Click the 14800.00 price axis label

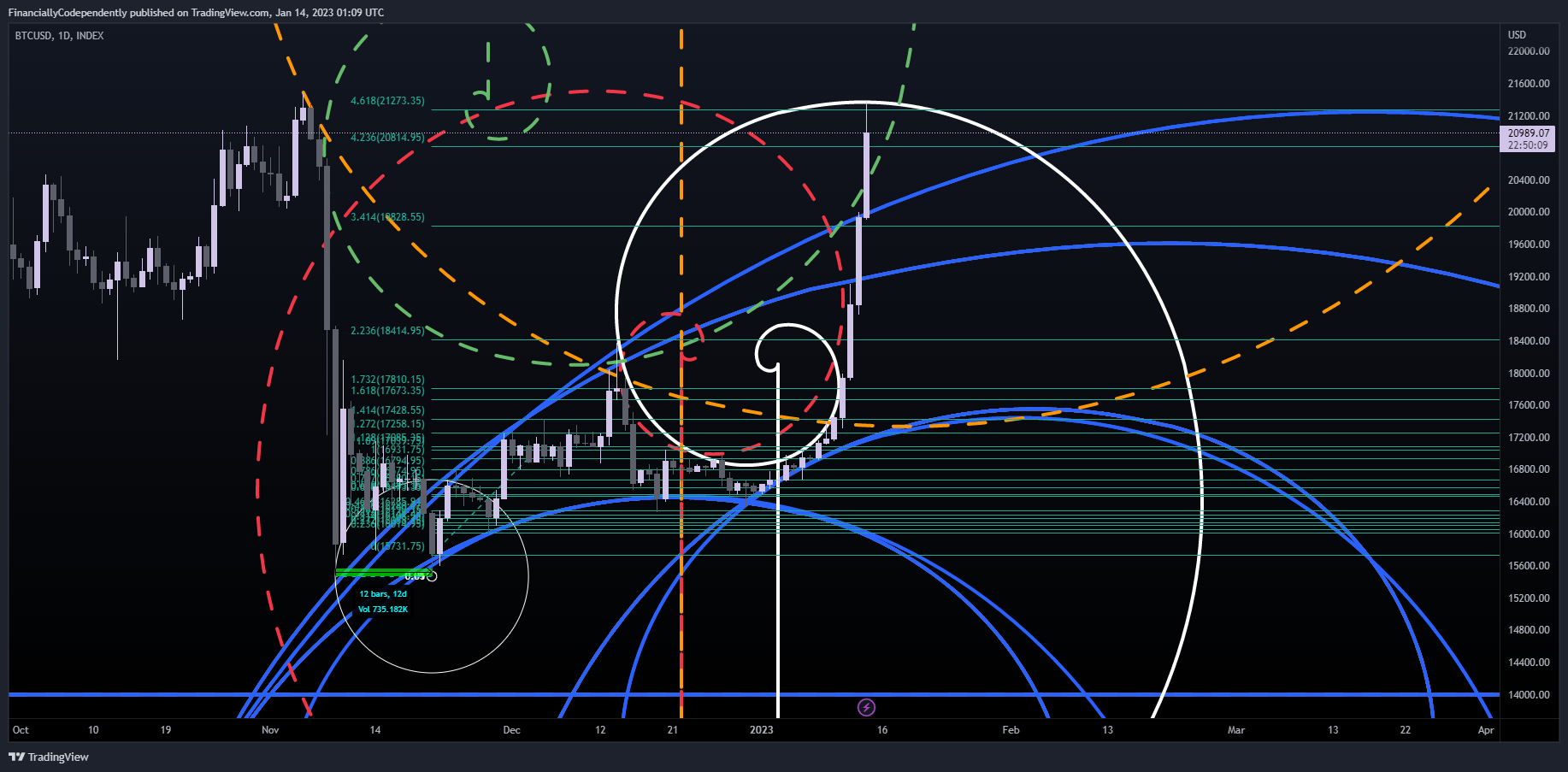pyautogui.click(x=1529, y=630)
